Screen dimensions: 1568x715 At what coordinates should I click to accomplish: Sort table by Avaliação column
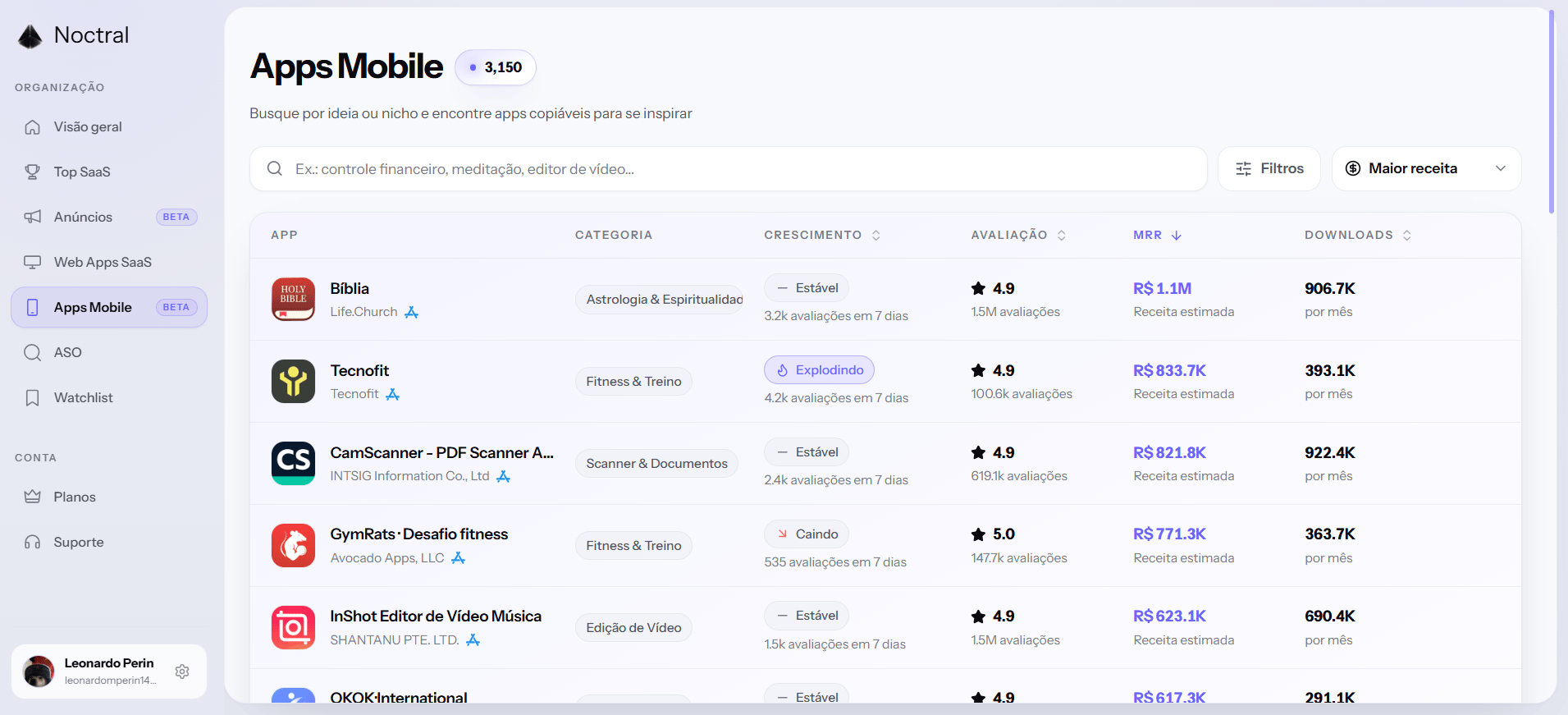[1018, 236]
